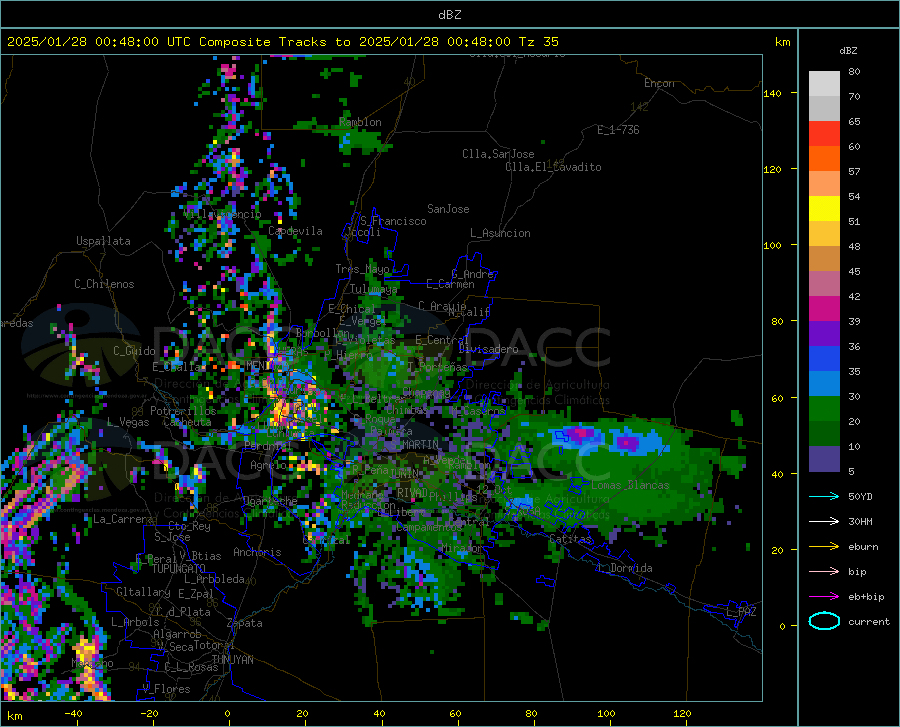Click the E_1-736 place label
Viewport: 900px width, 727px height.
click(x=618, y=130)
